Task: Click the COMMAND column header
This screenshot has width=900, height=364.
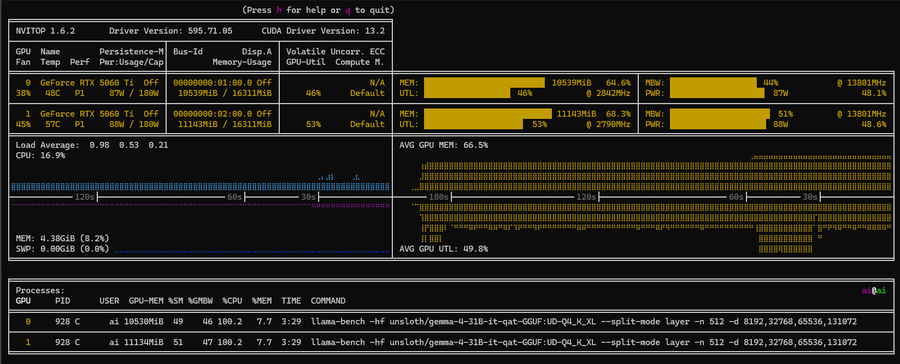Action: (328, 301)
